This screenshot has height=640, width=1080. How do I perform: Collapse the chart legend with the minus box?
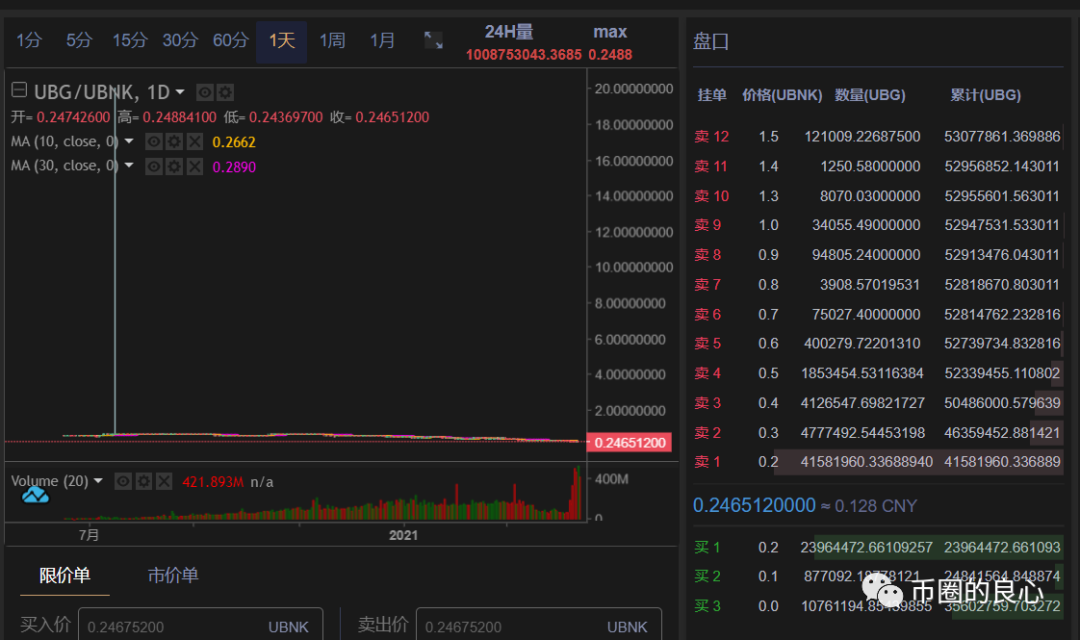(x=19, y=91)
